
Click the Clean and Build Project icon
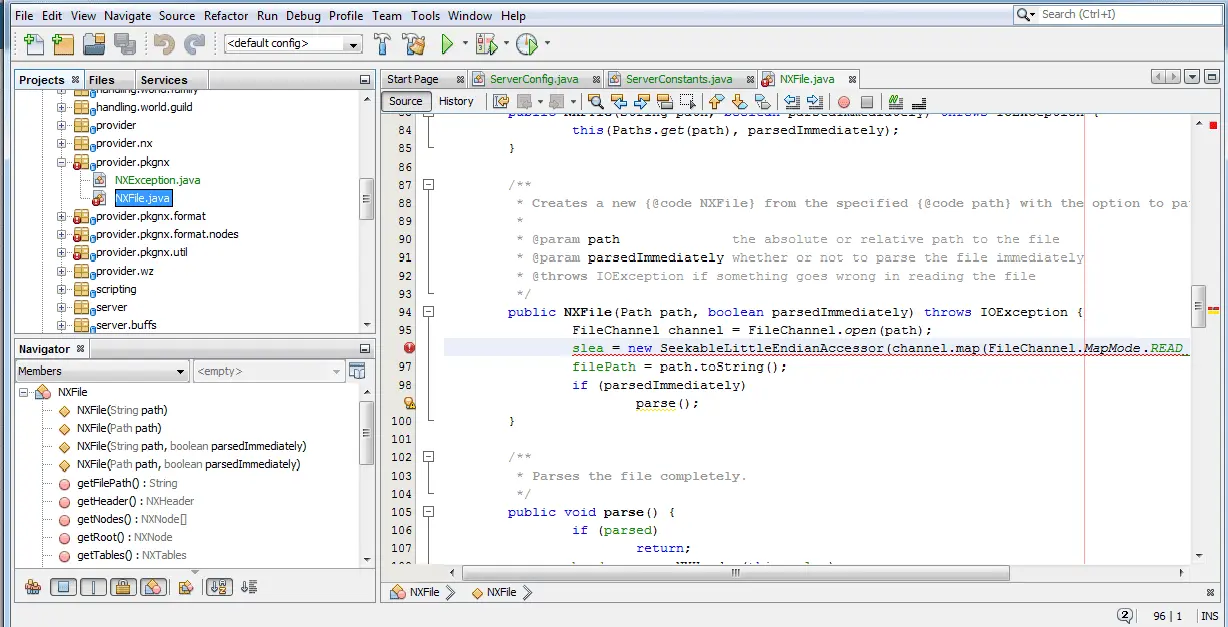click(414, 44)
